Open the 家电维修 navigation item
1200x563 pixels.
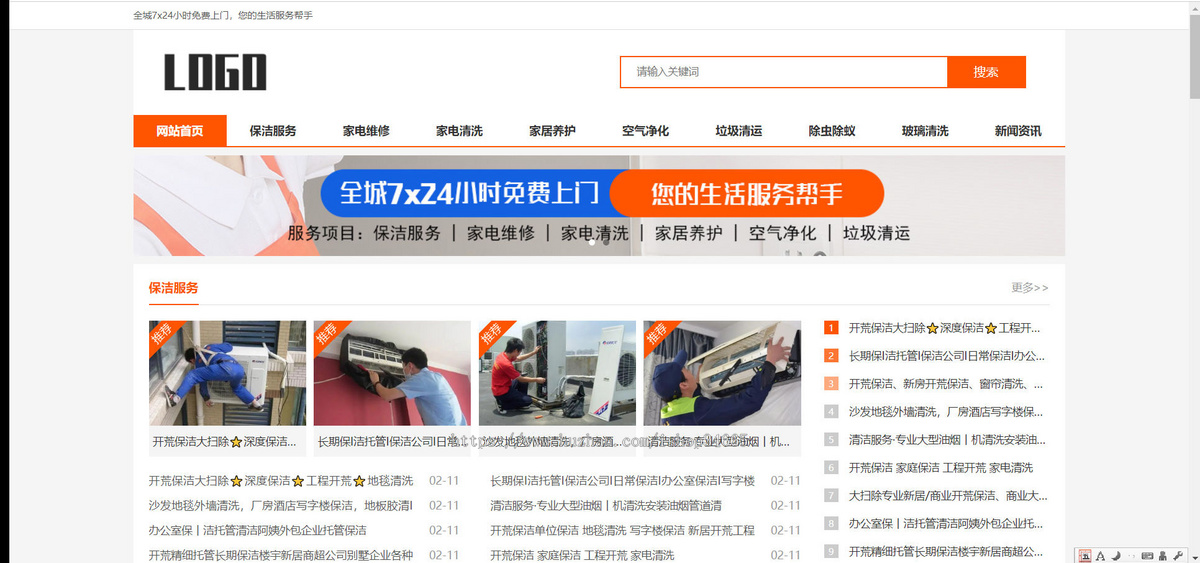tap(366, 131)
